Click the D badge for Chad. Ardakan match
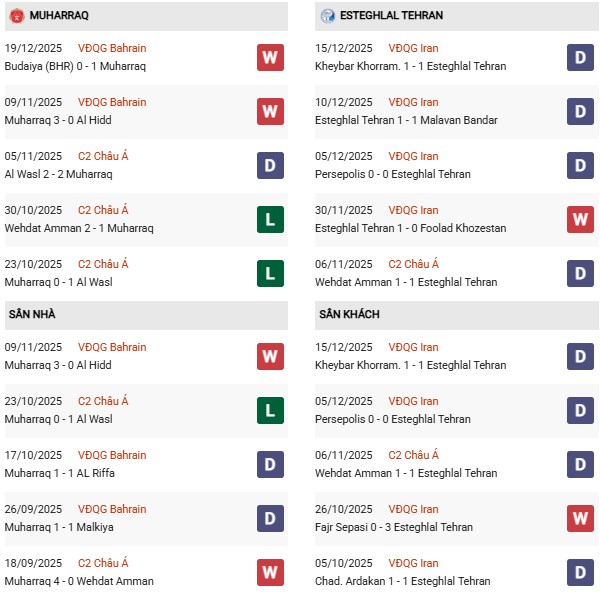 point(581,572)
